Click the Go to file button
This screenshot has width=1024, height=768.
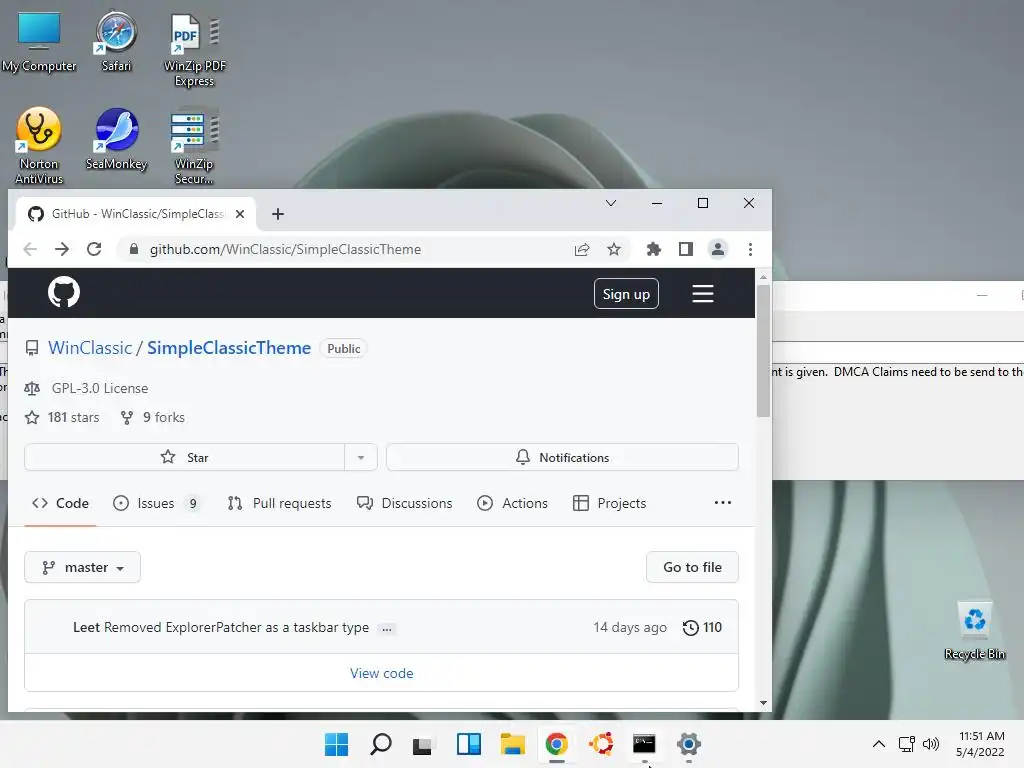692,567
